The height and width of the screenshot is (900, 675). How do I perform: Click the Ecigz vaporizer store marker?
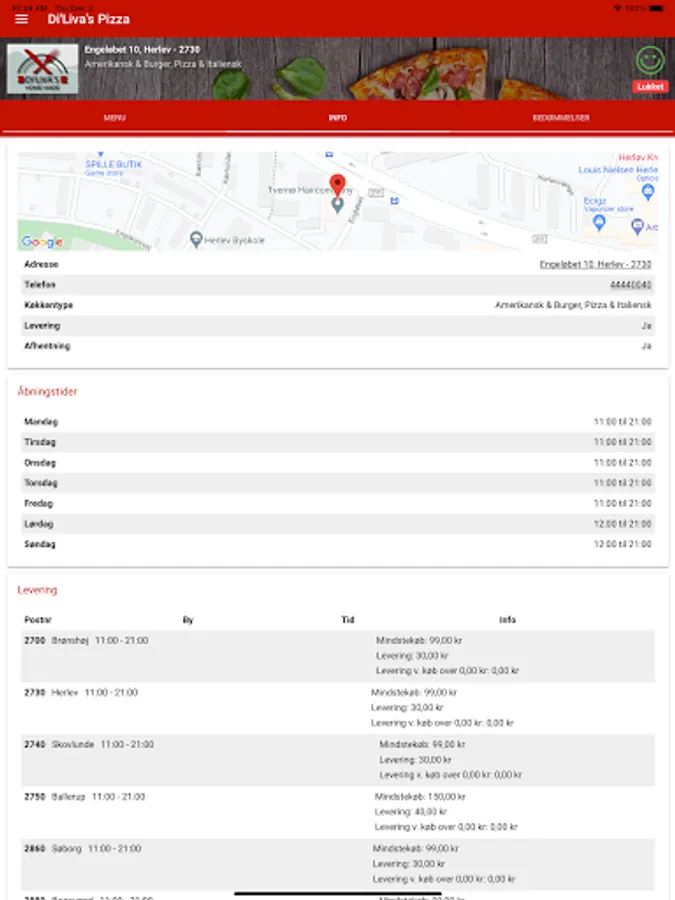pyautogui.click(x=599, y=222)
